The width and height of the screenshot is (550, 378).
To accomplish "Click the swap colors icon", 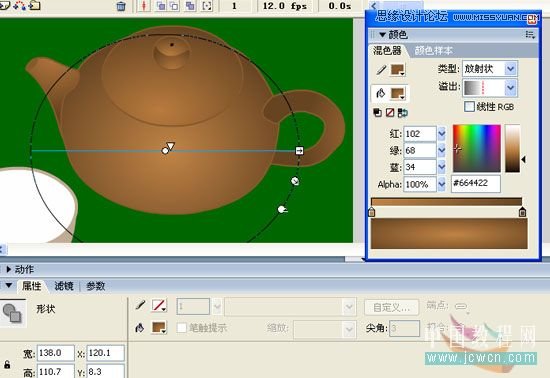I will click(x=403, y=113).
